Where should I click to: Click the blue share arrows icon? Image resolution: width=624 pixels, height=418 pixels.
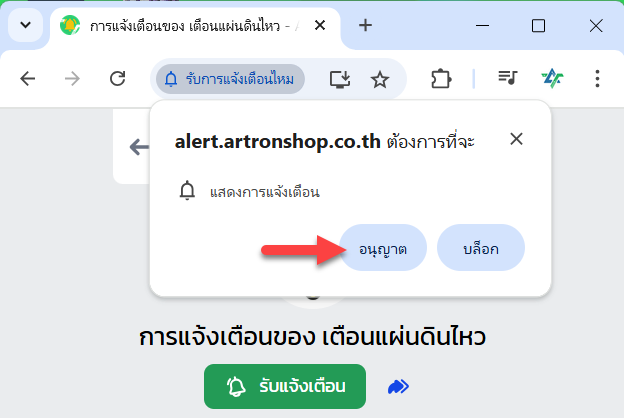pos(398,386)
